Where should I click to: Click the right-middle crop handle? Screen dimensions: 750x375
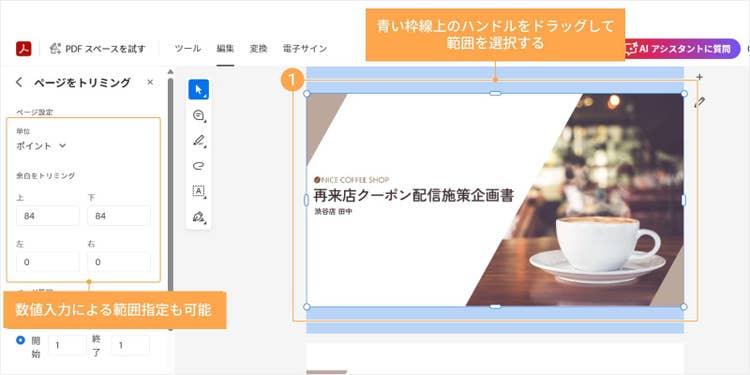pyautogui.click(x=684, y=200)
